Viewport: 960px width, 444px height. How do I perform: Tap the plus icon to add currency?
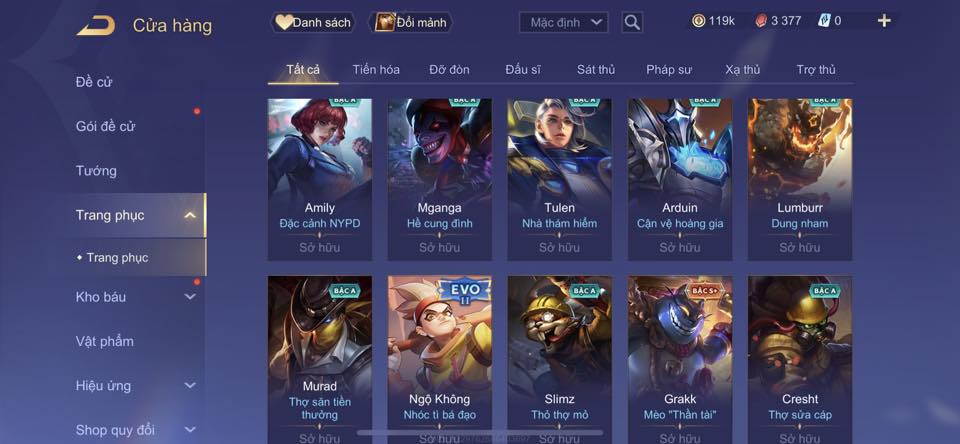click(x=884, y=21)
